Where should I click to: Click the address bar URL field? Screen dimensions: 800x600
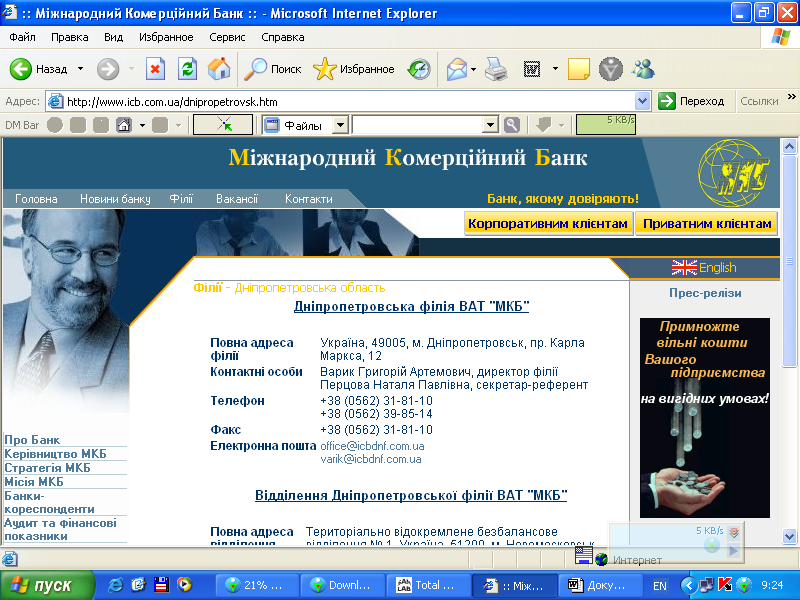click(340, 102)
